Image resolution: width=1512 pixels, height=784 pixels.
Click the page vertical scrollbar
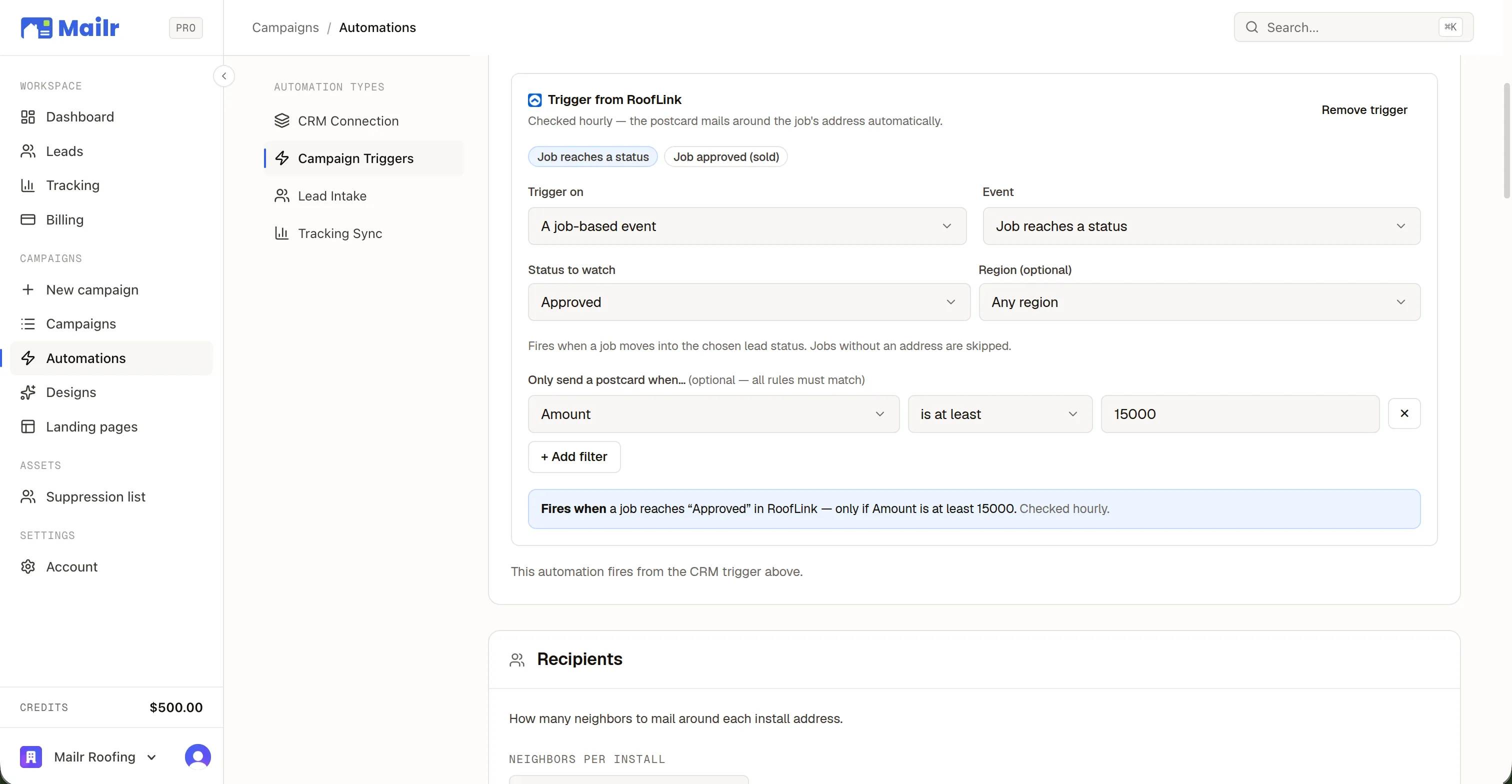(1506, 141)
